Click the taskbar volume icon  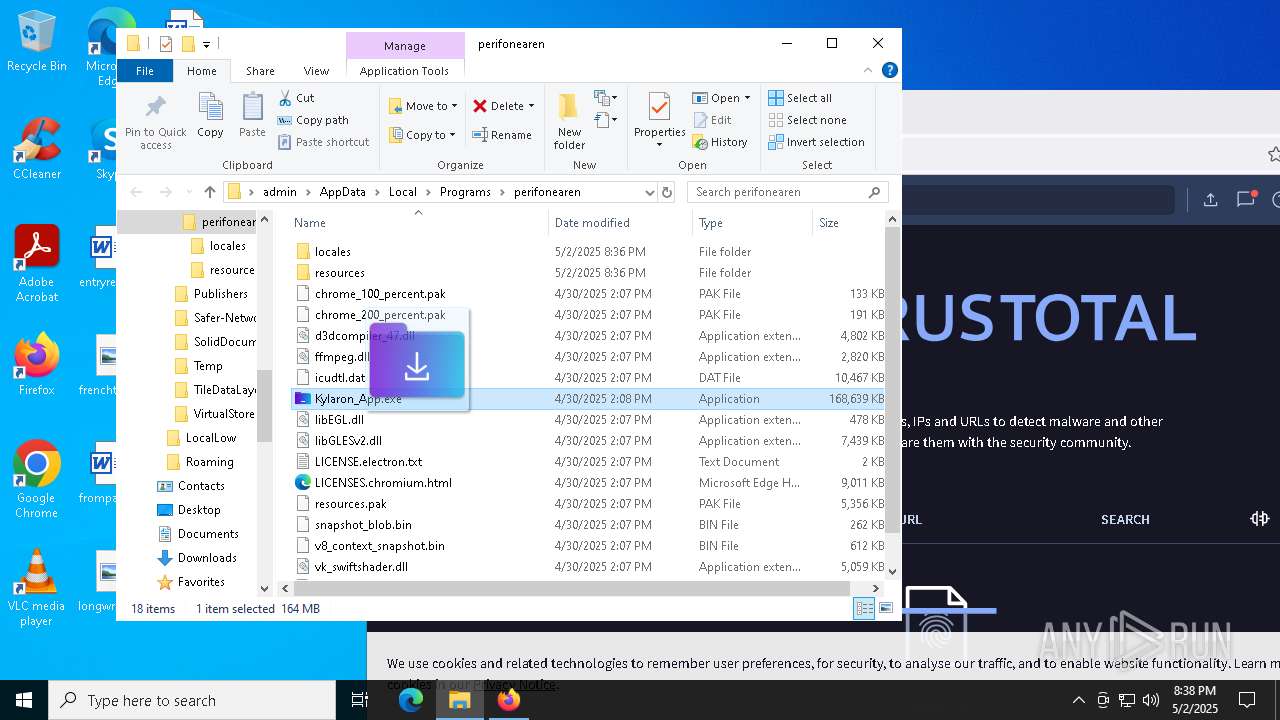tap(1150, 700)
